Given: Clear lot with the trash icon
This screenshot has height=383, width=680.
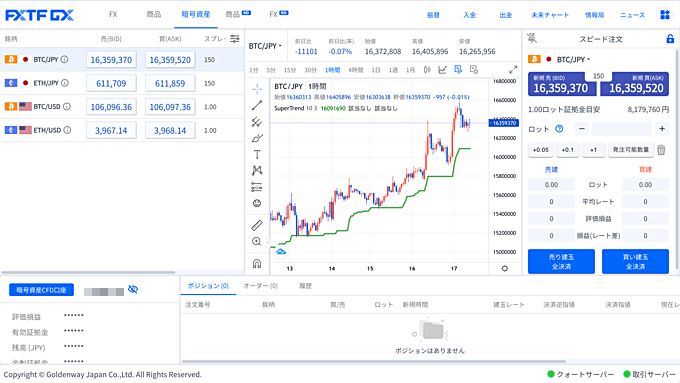Looking at the screenshot, I should point(661,150).
